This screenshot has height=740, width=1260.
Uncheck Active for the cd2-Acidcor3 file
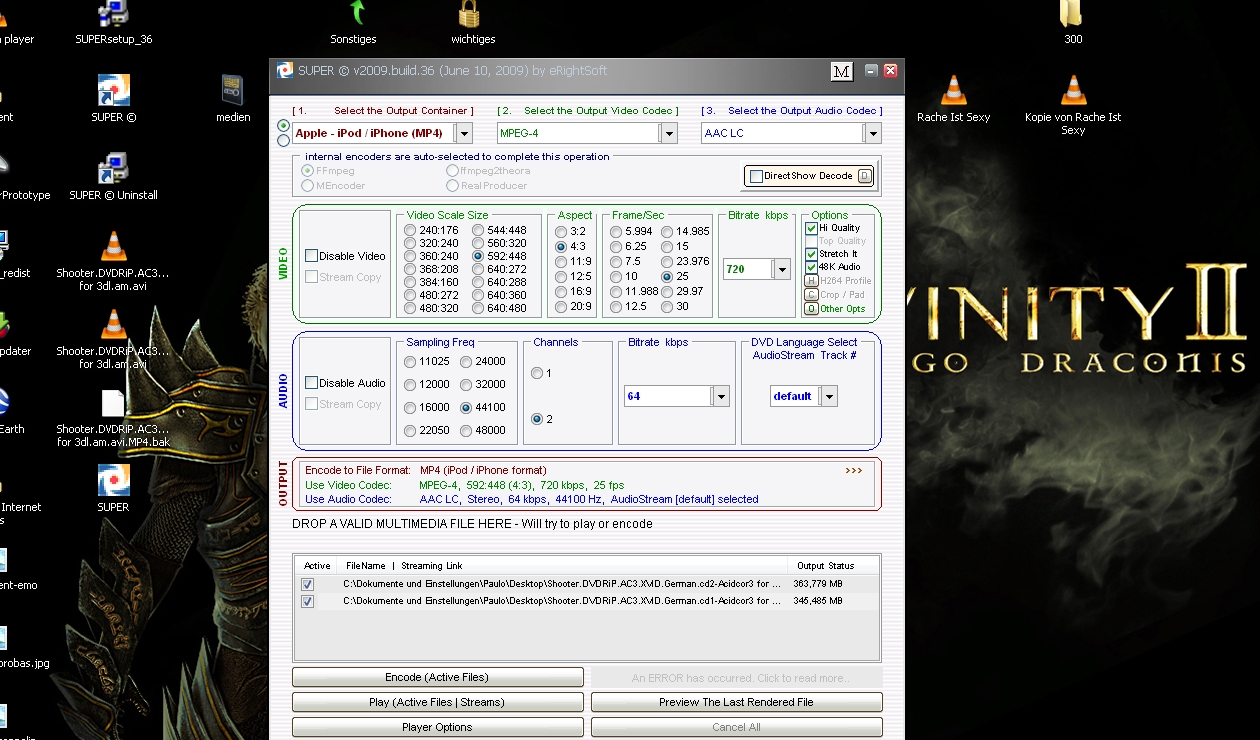click(x=307, y=584)
